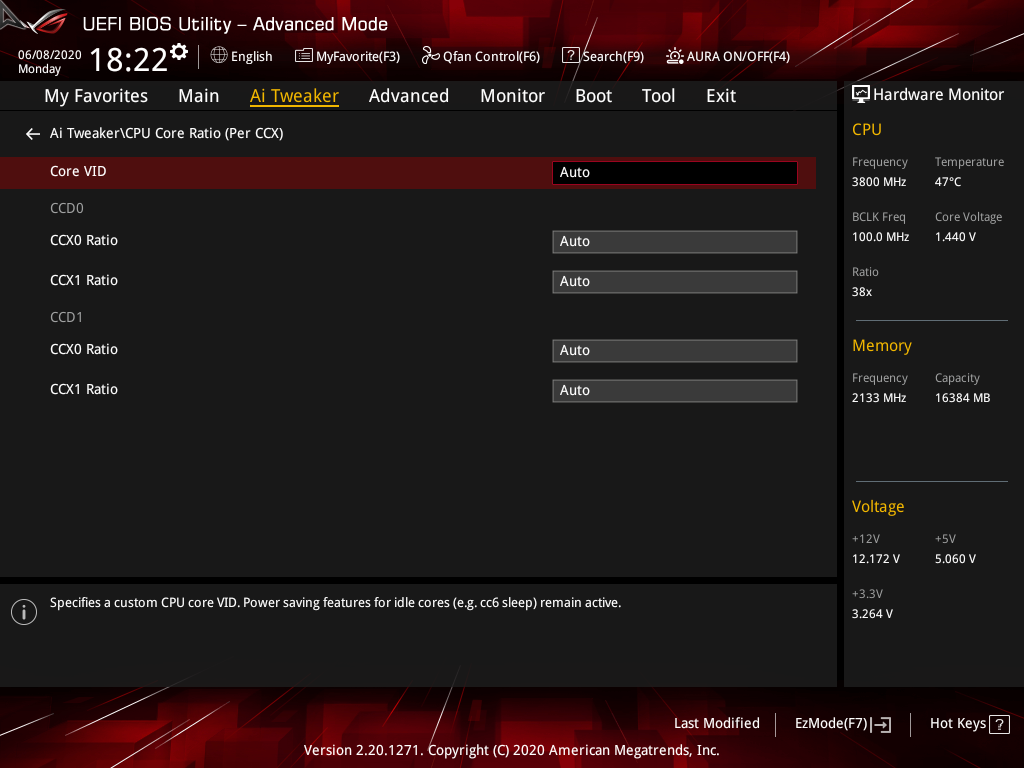Viewport: 1024px width, 768px height.
Task: Open settings gear next to the clock
Action: pyautogui.click(x=179, y=52)
